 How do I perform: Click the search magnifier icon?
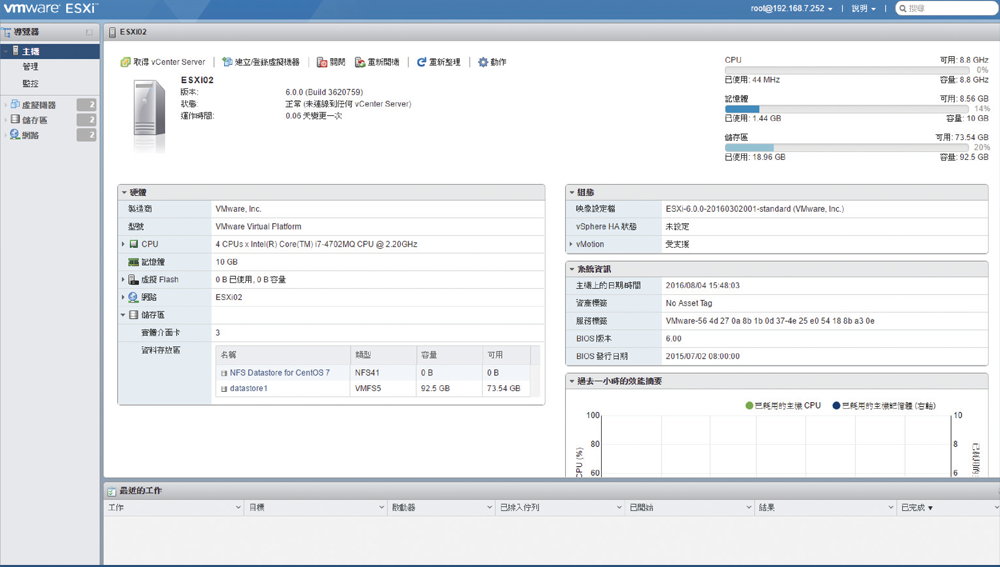click(902, 8)
